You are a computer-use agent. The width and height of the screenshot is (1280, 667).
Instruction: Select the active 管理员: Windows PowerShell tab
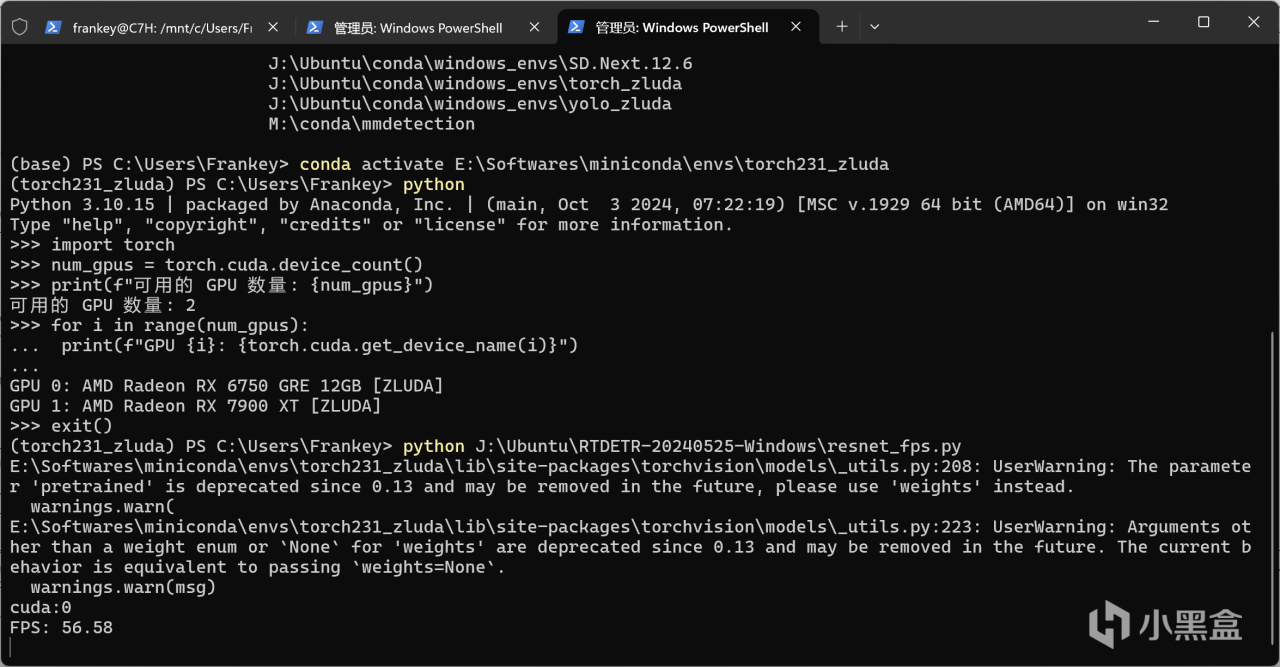(681, 27)
